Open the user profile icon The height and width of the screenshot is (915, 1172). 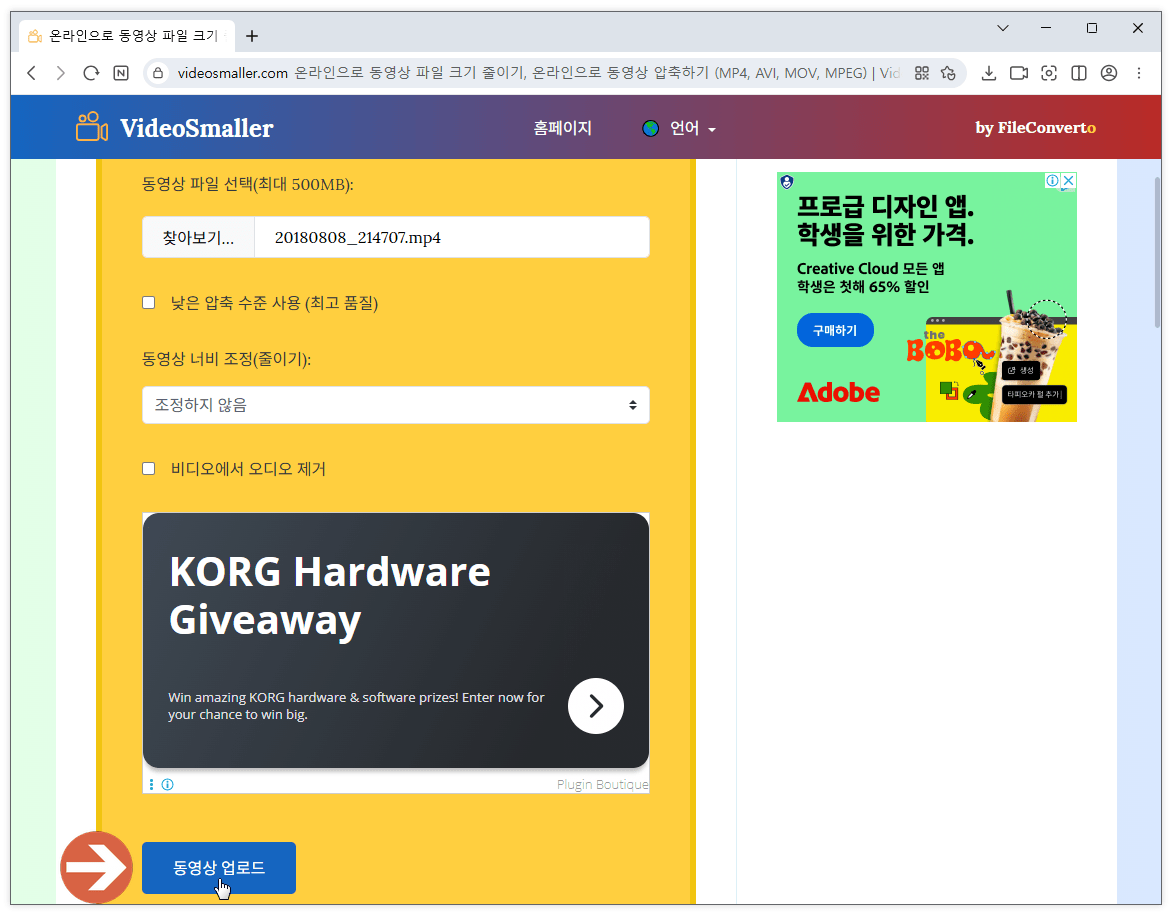tap(1108, 73)
